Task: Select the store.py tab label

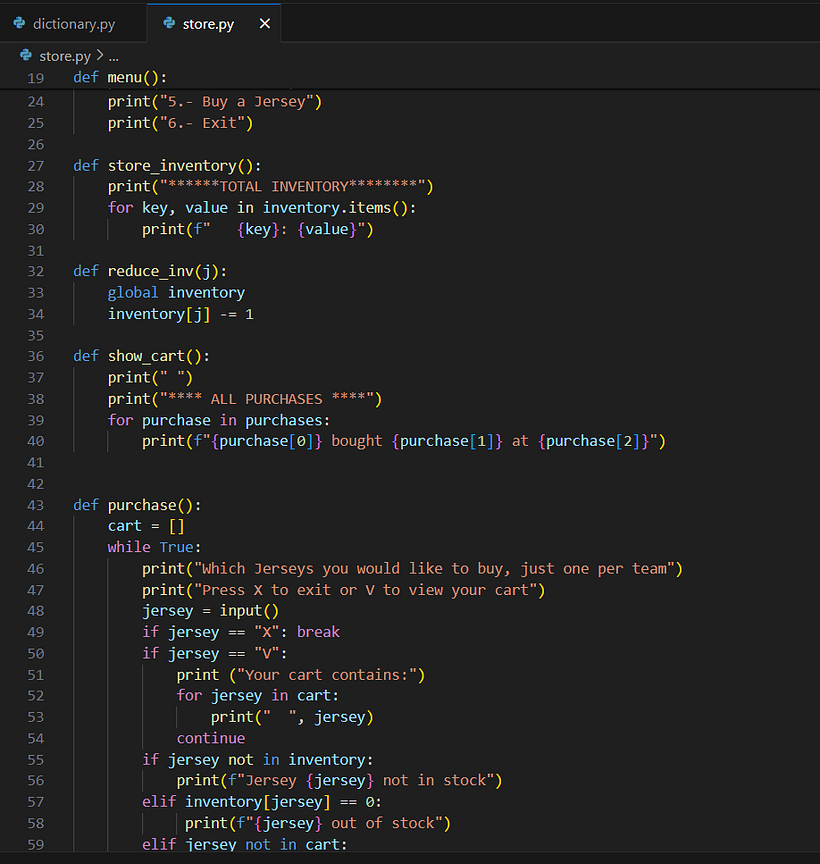Action: [x=208, y=23]
